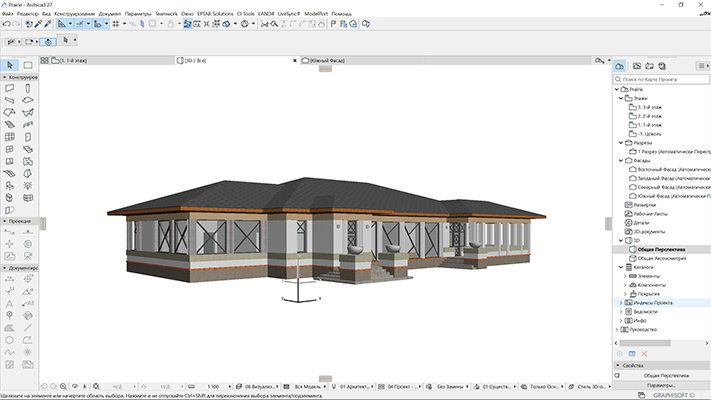This screenshot has width=711, height=400.
Task: Select the Column tool in the toolbox
Action: 28,88
